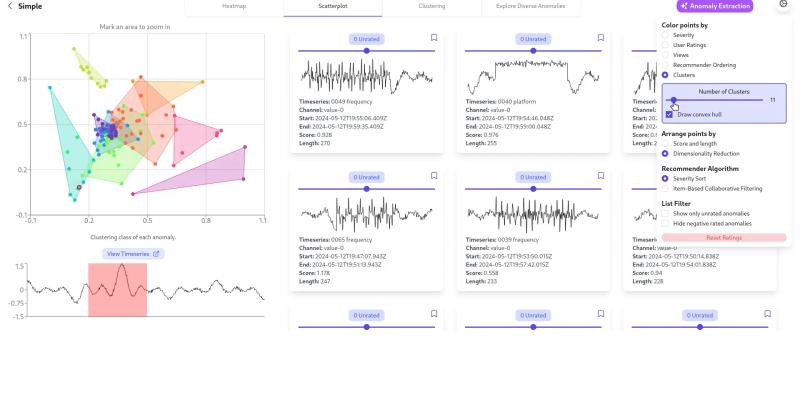Click the rating slider on 0049 frequency card
Viewport: 800px width, 416px height.
[x=366, y=50]
